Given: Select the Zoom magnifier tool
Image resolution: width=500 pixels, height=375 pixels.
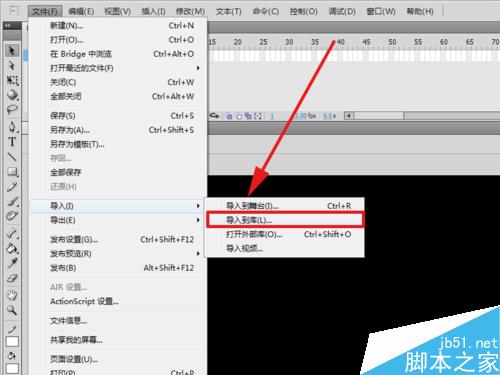Looking at the screenshot, I should 12,310.
